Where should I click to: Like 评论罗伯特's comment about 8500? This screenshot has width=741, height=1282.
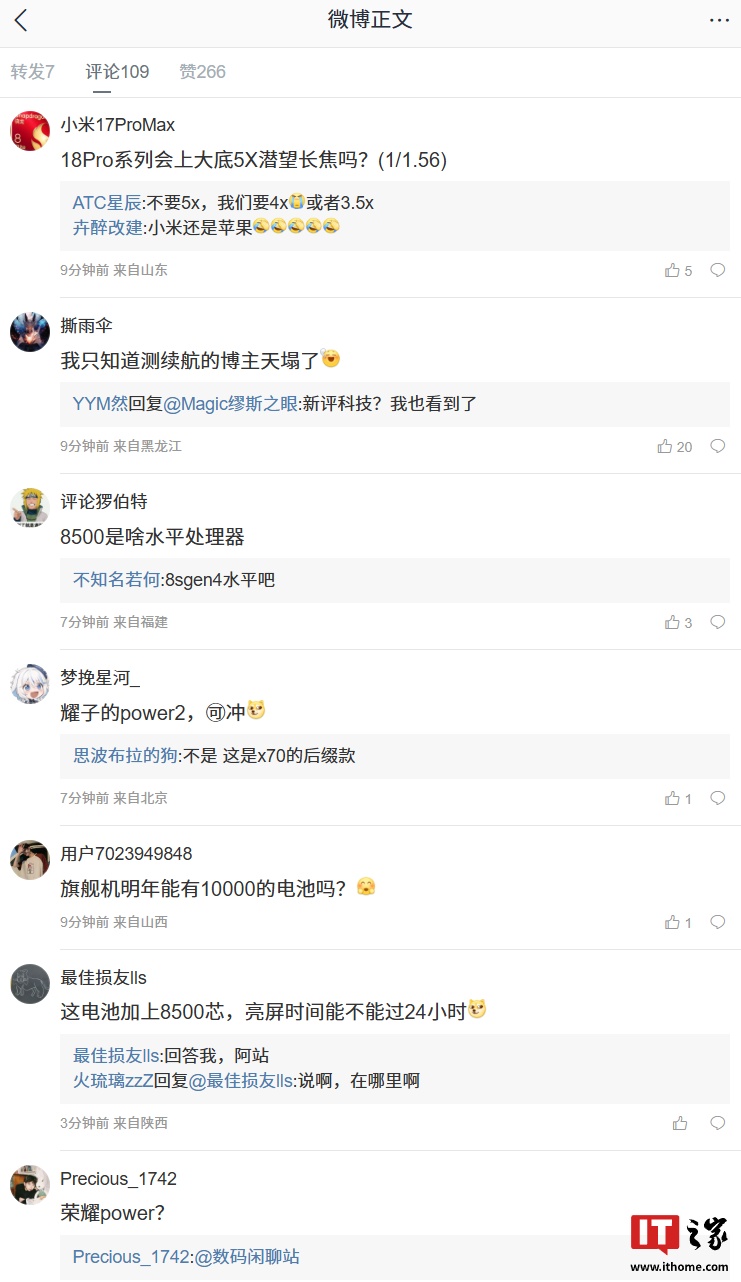(672, 622)
